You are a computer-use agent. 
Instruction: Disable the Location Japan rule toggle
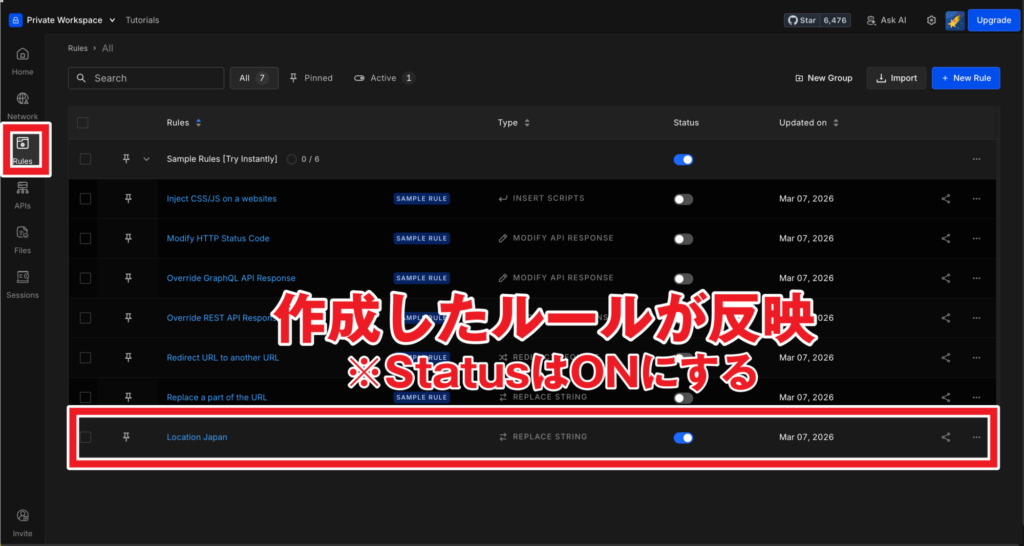(684, 437)
